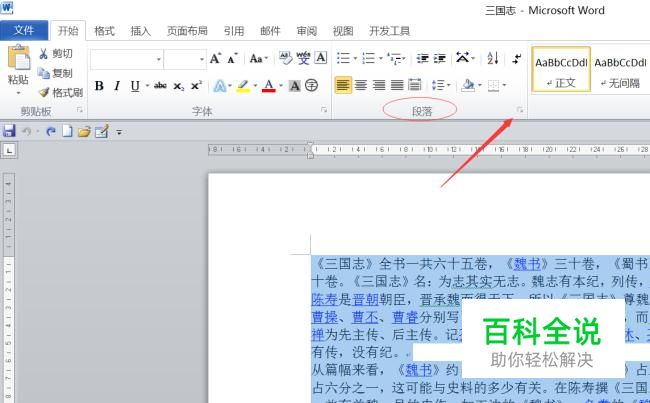This screenshot has width=650, height=403.
Task: Switch to the Review (审阅) tab
Action: [x=306, y=31]
